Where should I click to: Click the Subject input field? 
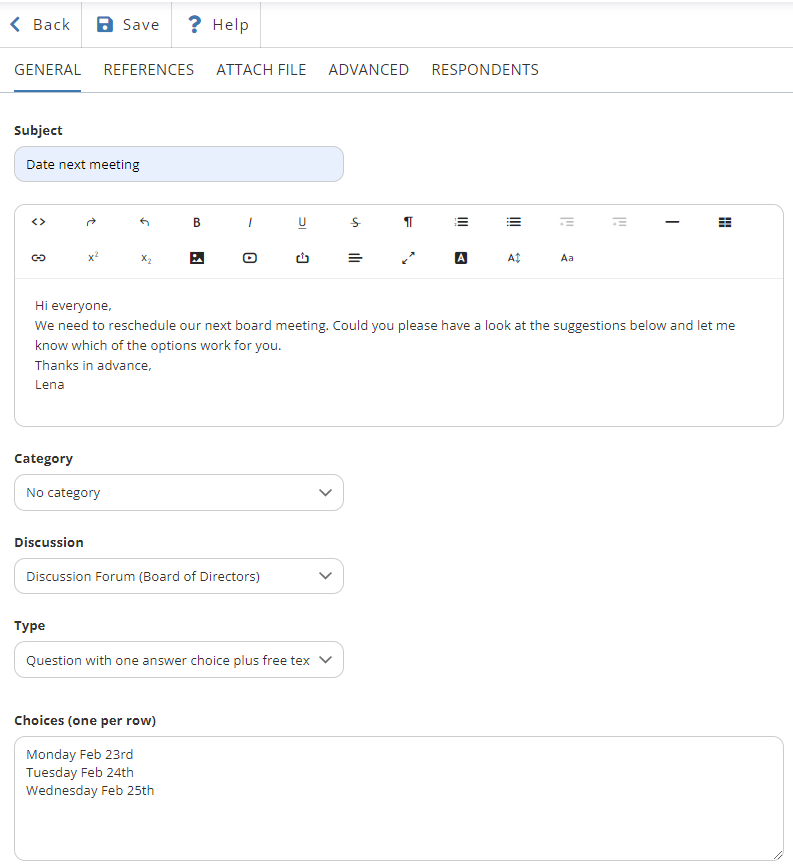point(179,165)
